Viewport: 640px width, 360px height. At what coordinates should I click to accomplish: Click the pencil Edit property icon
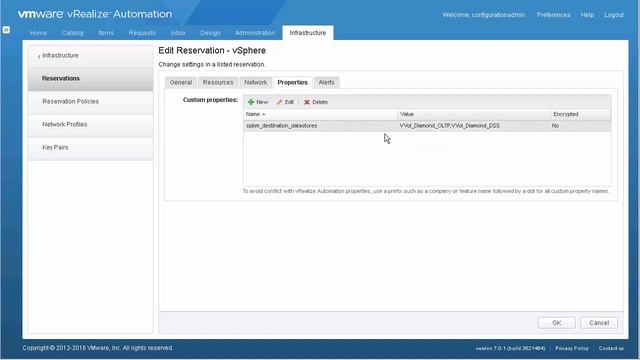(x=280, y=102)
